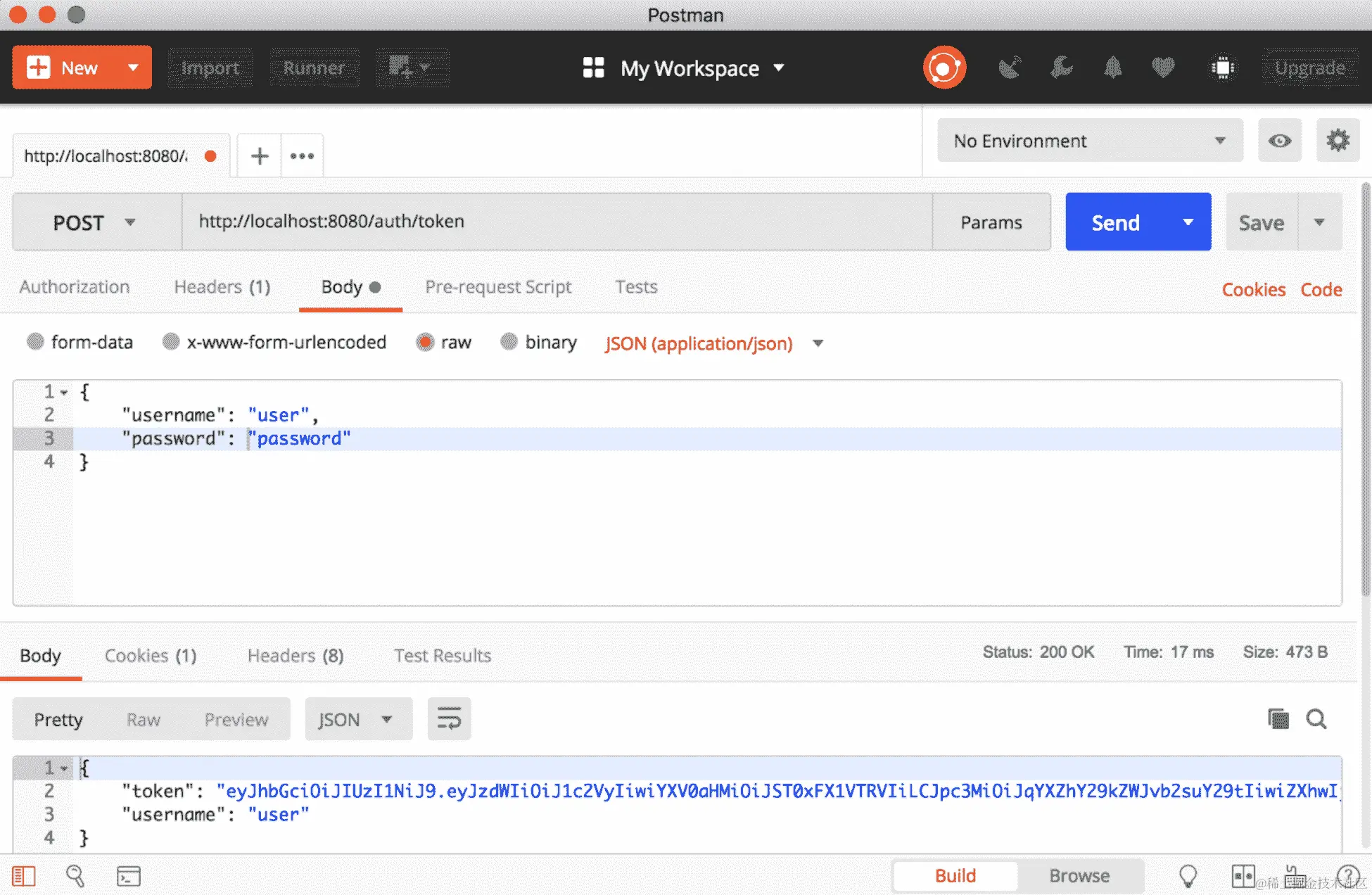Search within the response body
Screen dimensions: 1372x895
point(1316,719)
